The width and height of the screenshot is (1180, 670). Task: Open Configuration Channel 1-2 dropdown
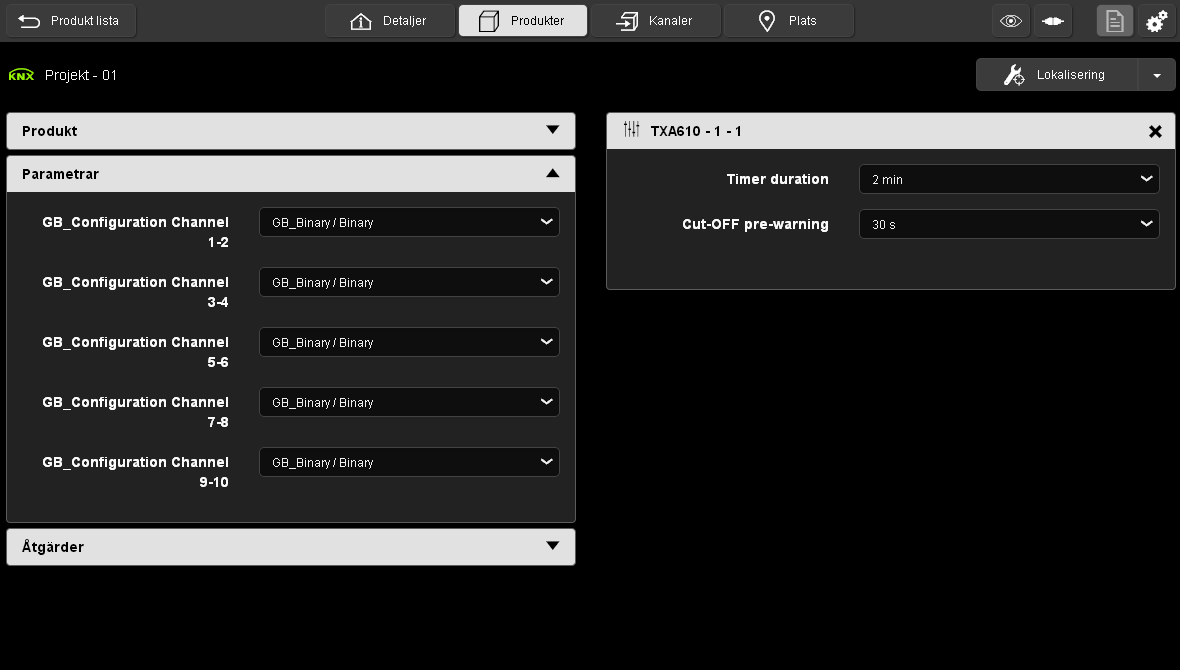[x=409, y=222]
